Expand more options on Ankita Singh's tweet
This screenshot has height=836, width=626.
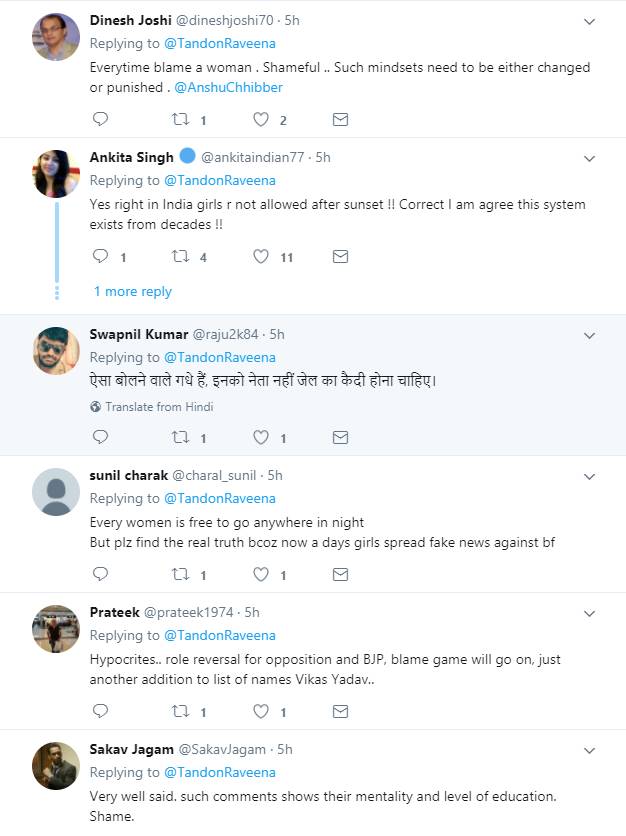589,158
